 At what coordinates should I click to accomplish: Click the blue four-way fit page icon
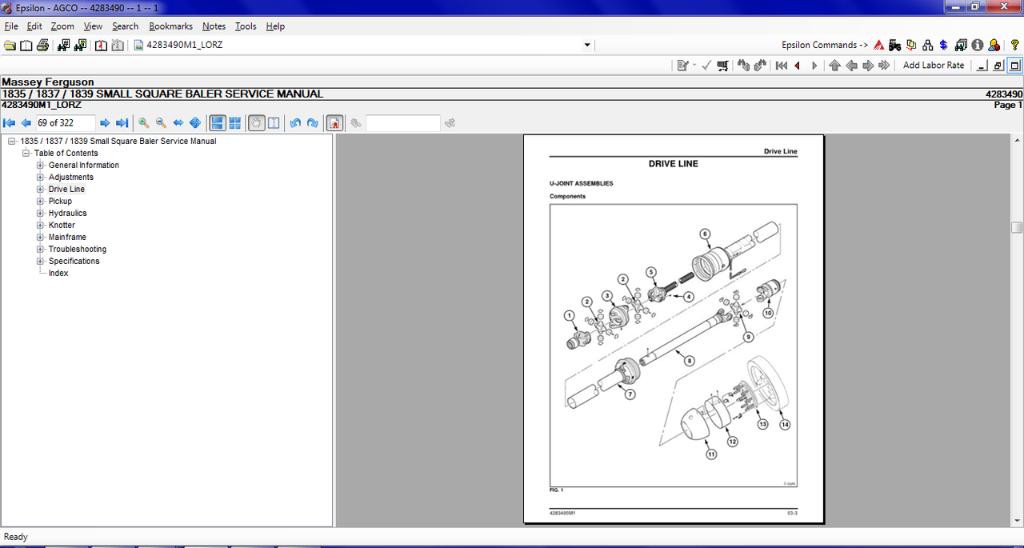coord(195,123)
